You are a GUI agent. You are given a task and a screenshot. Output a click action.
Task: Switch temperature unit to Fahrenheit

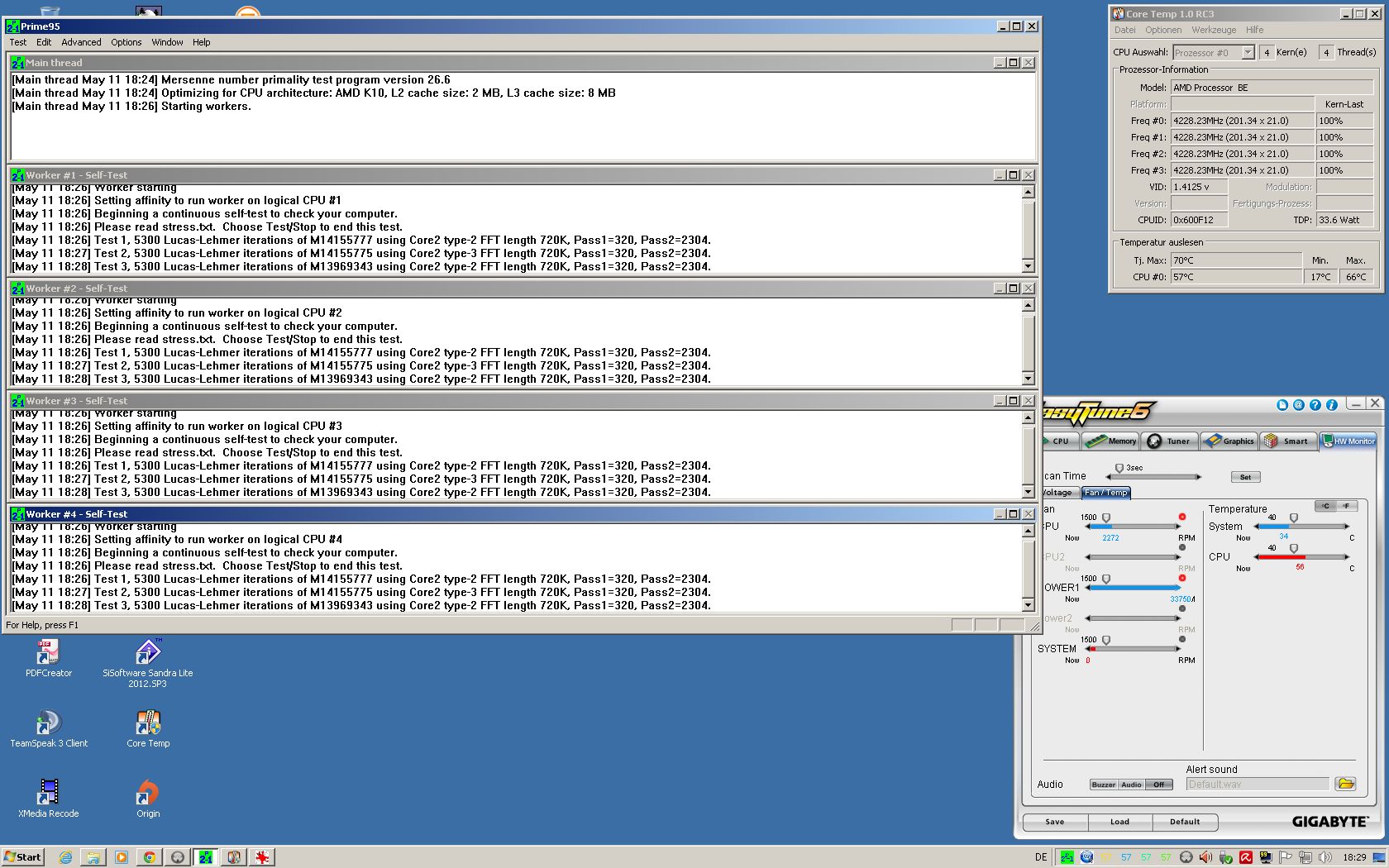tap(1347, 506)
